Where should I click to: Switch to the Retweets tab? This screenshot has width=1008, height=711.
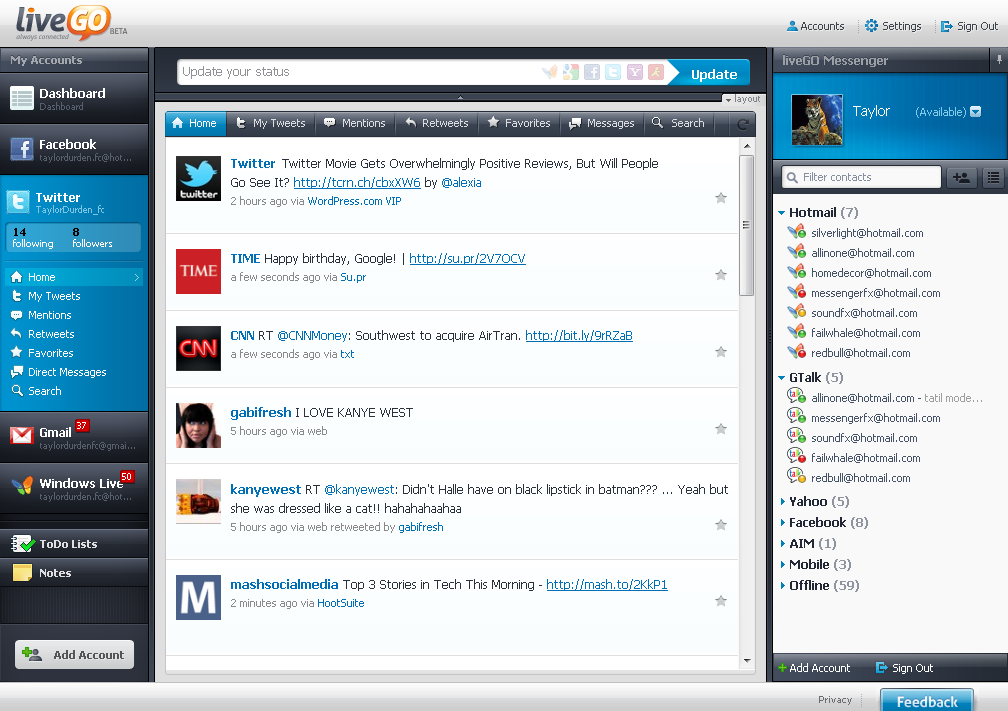pos(436,123)
